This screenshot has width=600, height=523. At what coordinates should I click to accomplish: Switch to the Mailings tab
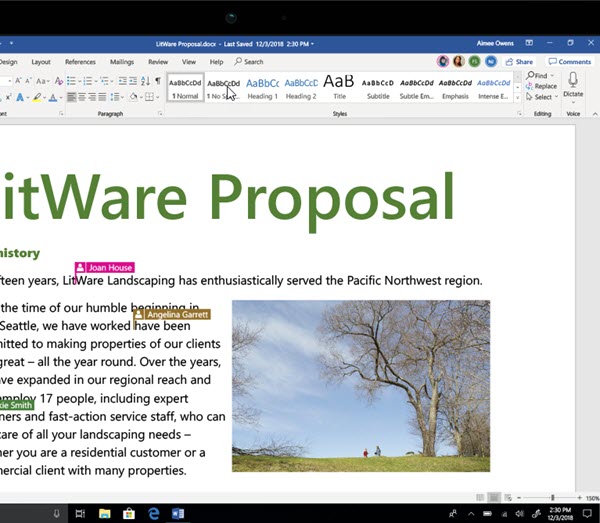(x=122, y=62)
